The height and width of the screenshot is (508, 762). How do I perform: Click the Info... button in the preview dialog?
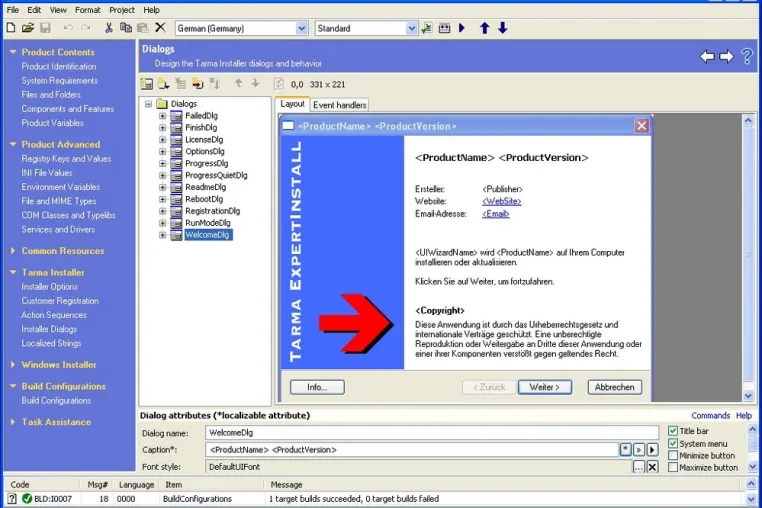[x=317, y=387]
